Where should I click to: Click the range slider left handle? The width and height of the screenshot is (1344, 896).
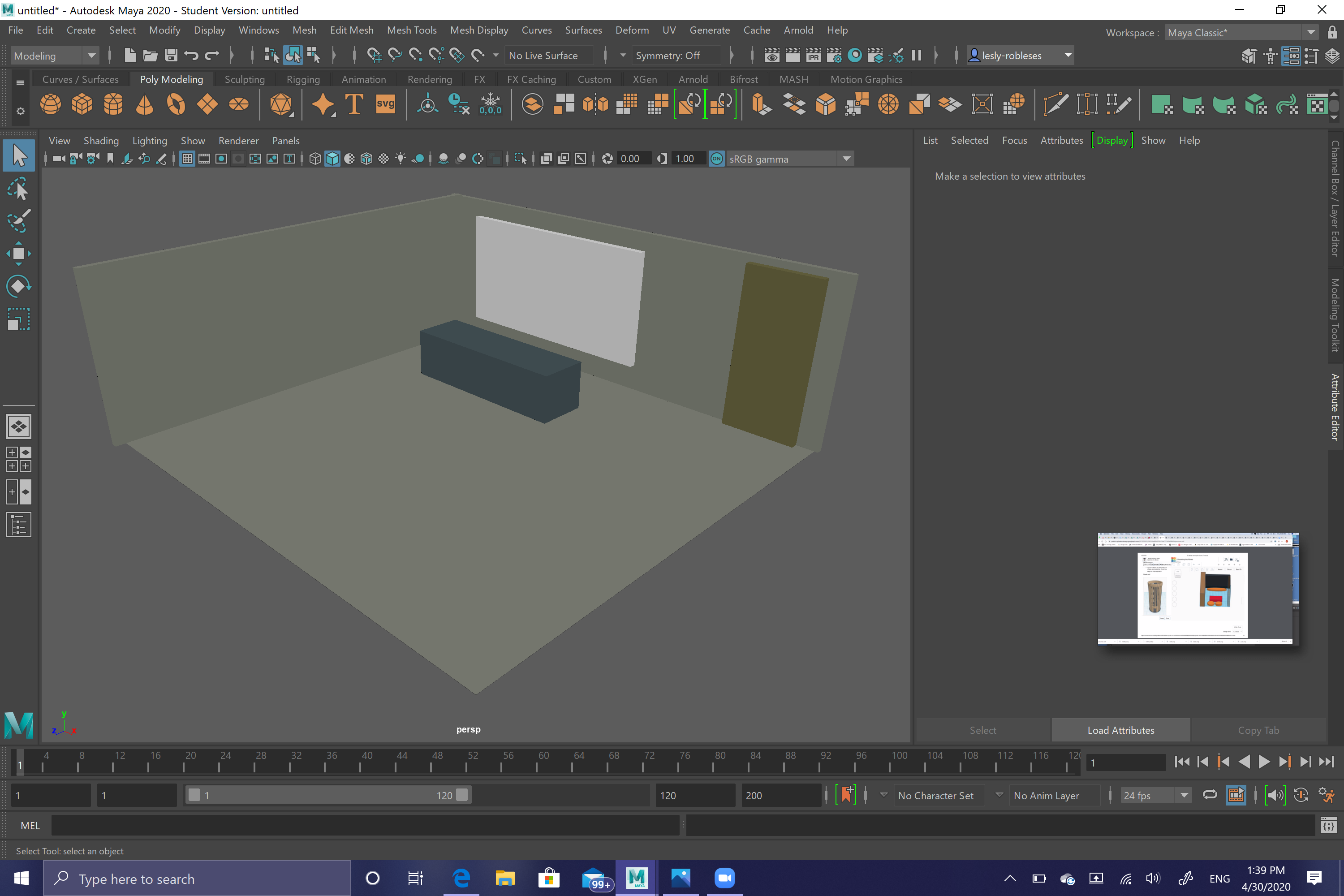[194, 795]
